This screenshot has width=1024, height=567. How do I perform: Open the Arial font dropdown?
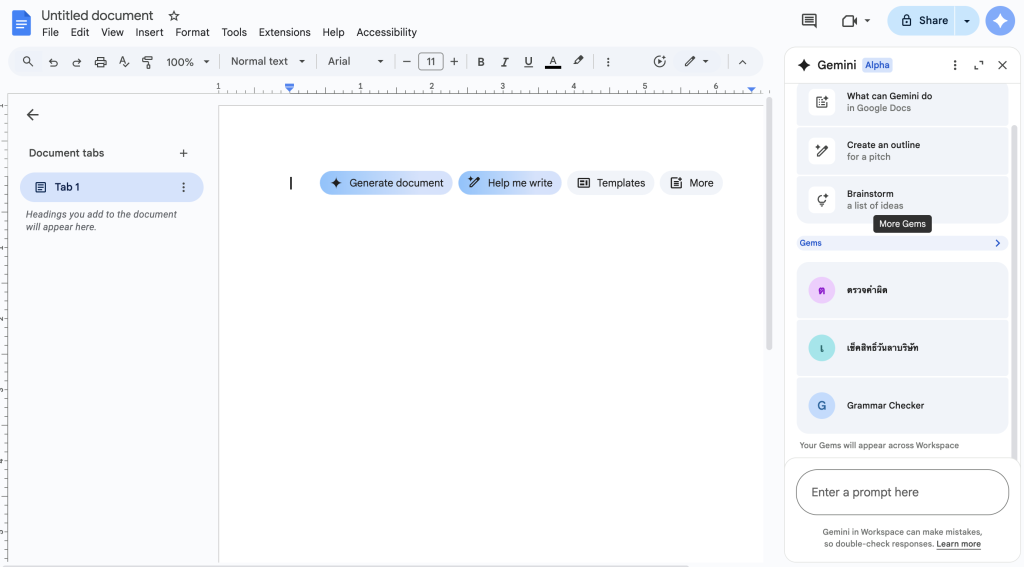[x=356, y=62]
